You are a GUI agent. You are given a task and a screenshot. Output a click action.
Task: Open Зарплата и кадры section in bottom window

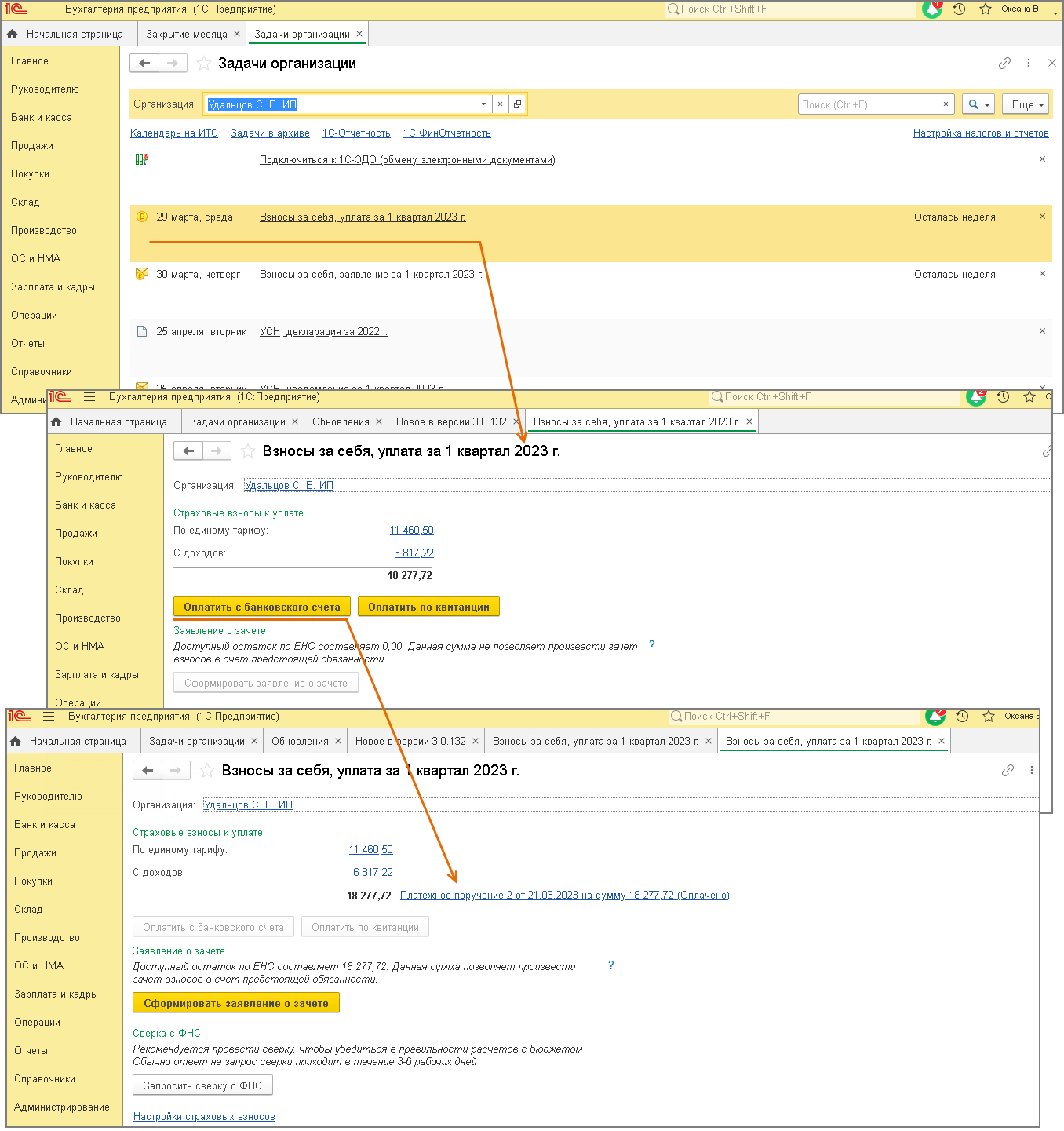coord(56,994)
